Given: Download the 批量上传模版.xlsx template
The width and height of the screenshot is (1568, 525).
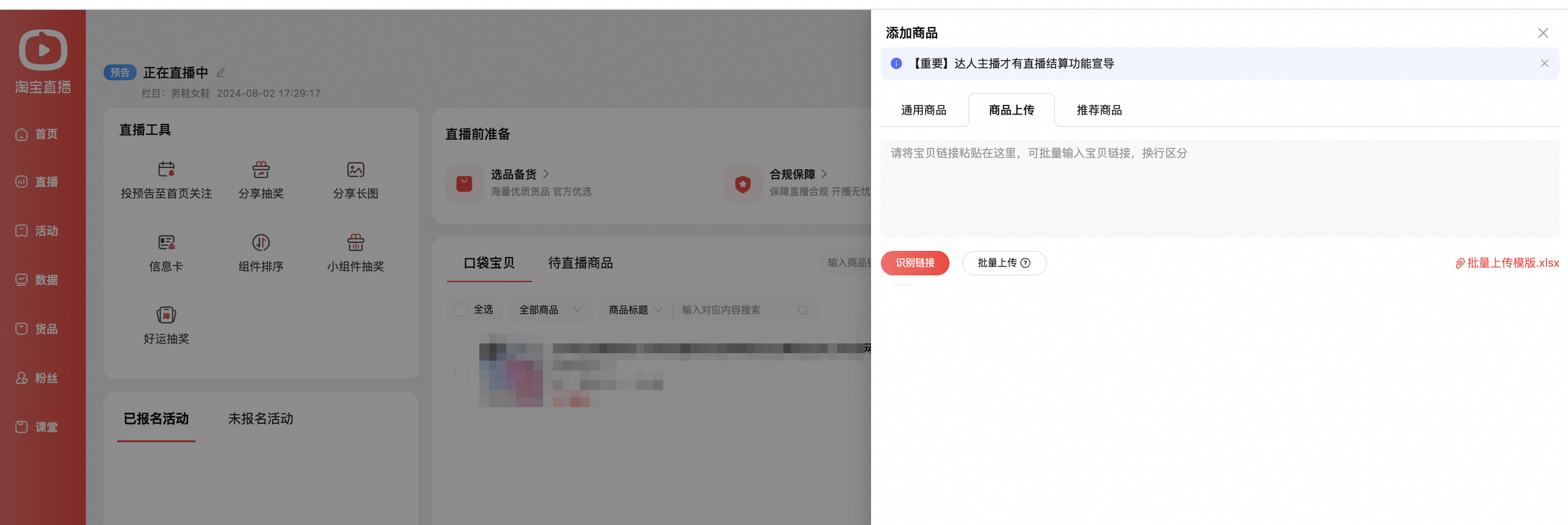Looking at the screenshot, I should pyautogui.click(x=1507, y=263).
